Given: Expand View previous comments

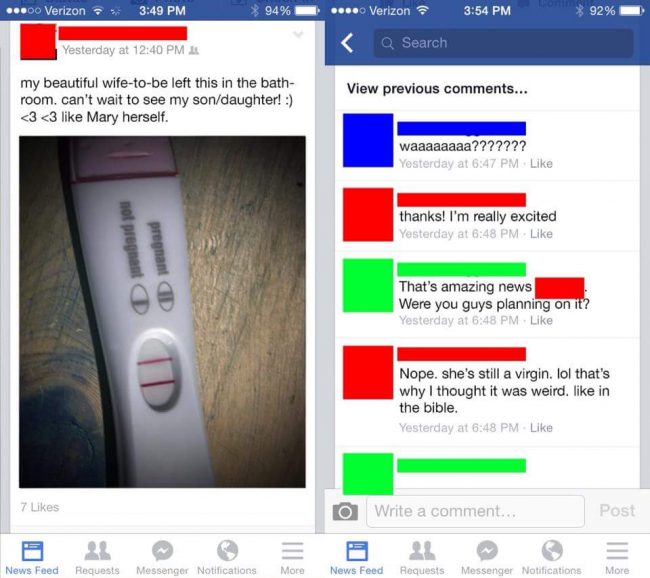Looking at the screenshot, I should pos(437,89).
